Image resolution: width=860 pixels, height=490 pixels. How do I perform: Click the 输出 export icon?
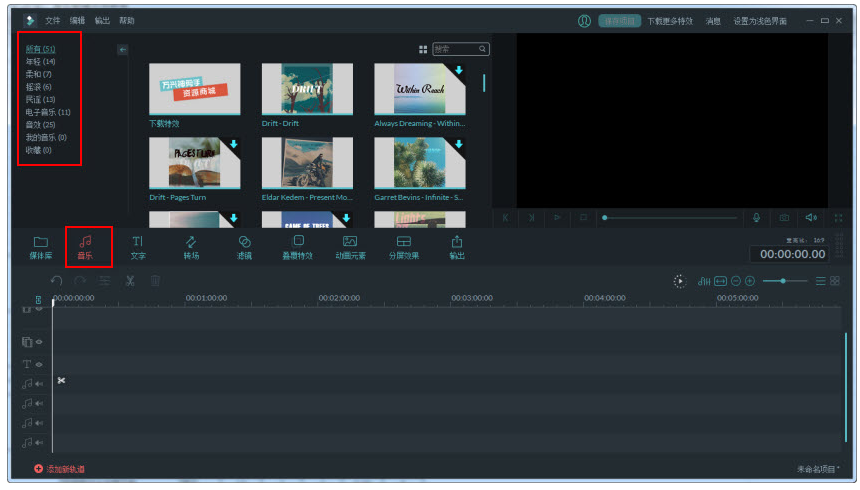click(x=457, y=246)
